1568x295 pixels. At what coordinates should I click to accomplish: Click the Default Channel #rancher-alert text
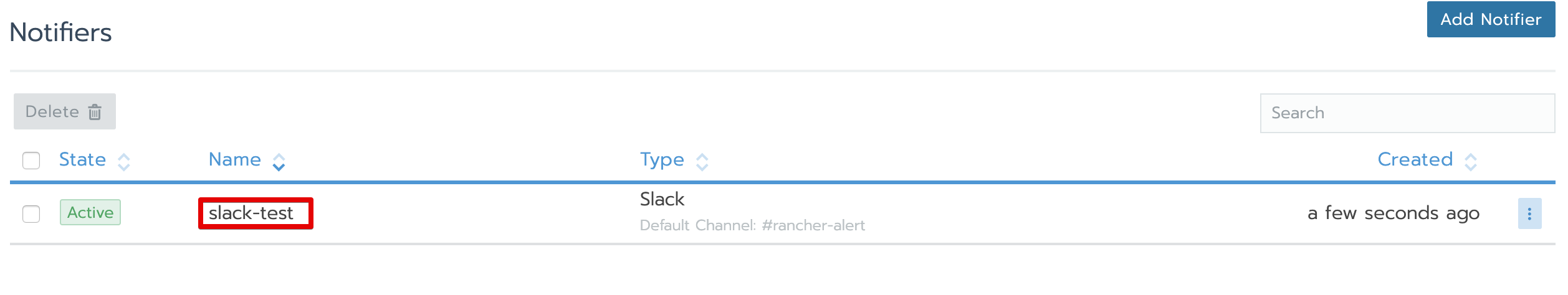(752, 225)
